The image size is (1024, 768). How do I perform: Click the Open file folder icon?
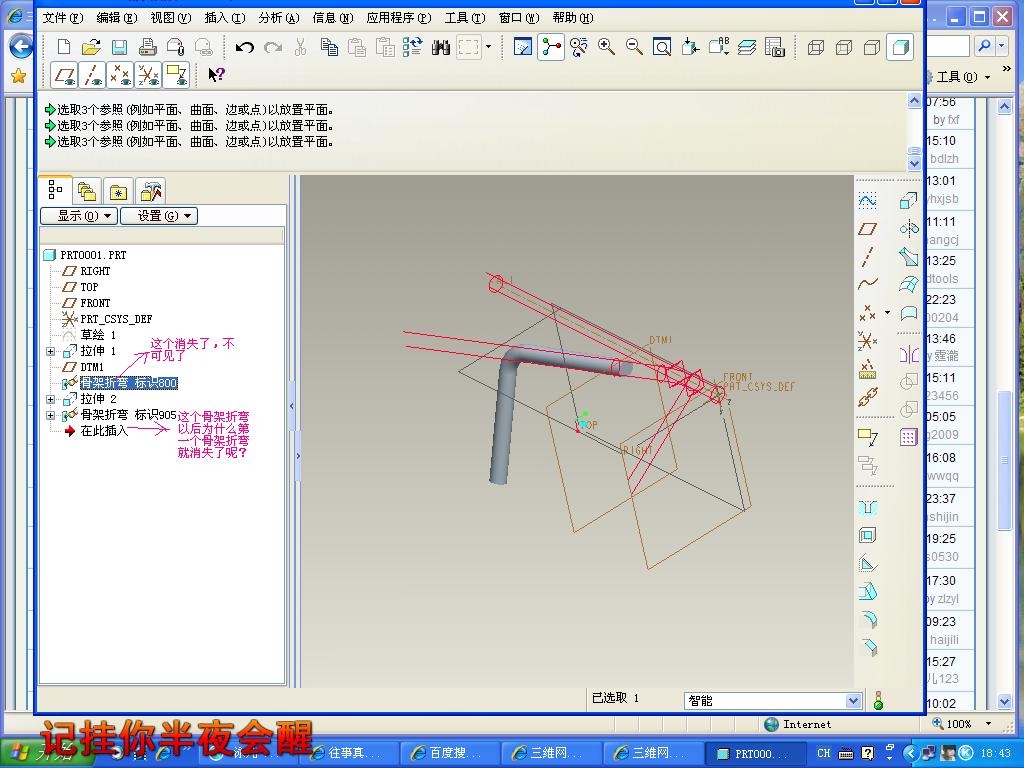[91, 47]
